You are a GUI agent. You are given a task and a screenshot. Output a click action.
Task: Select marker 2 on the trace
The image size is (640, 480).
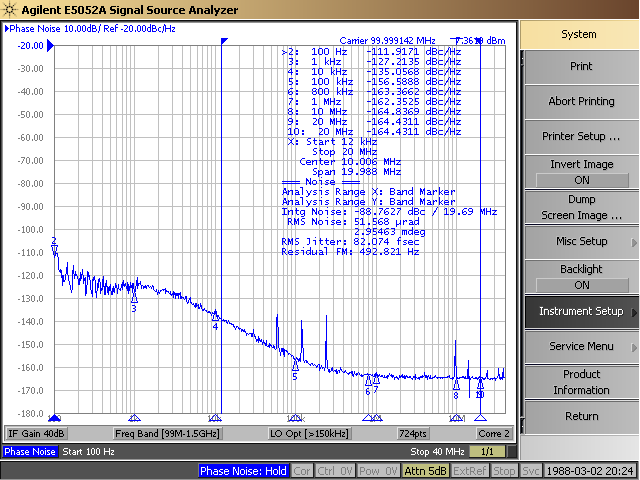54,245
